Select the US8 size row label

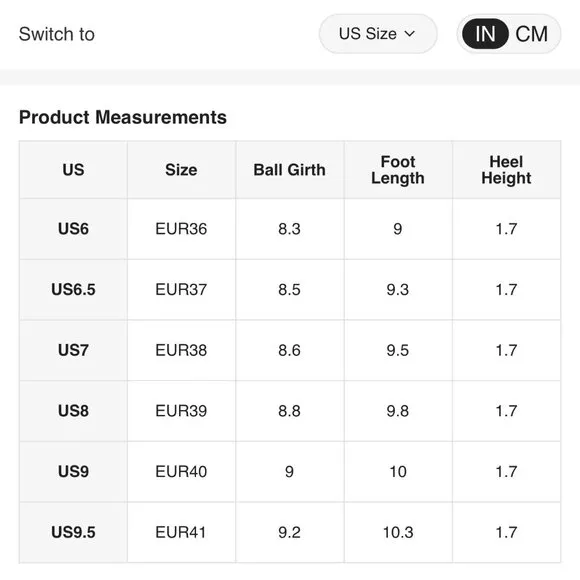73,411
